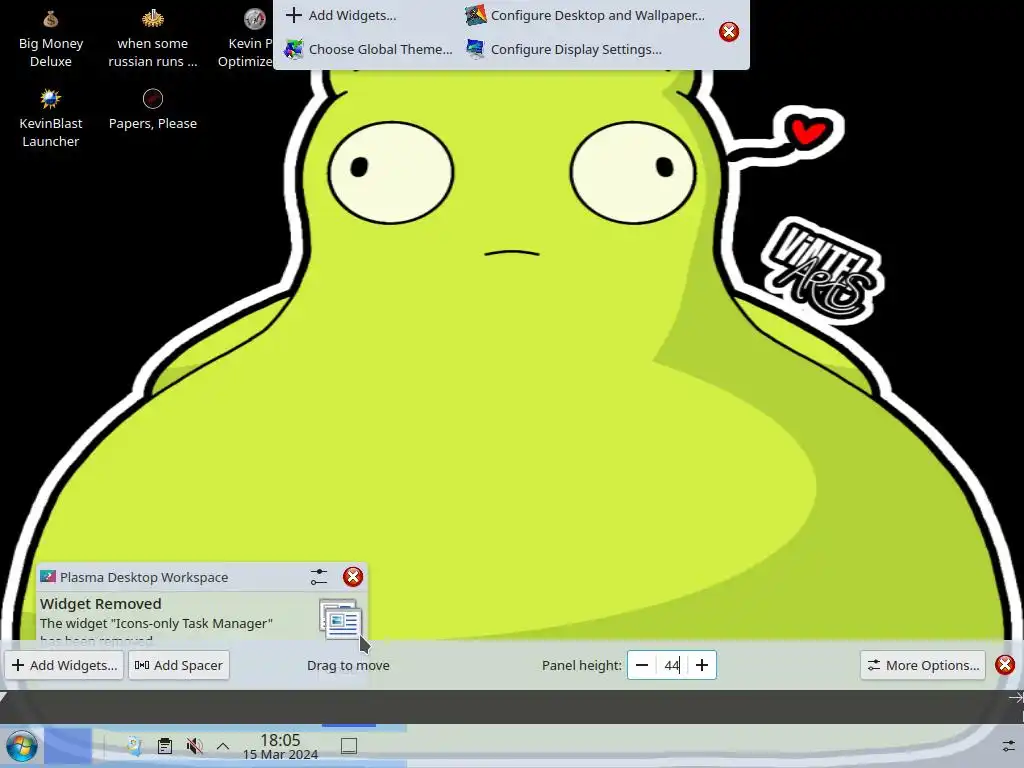Screen dimensions: 1024x768
Task: Click the Add Spacer button
Action: point(179,665)
